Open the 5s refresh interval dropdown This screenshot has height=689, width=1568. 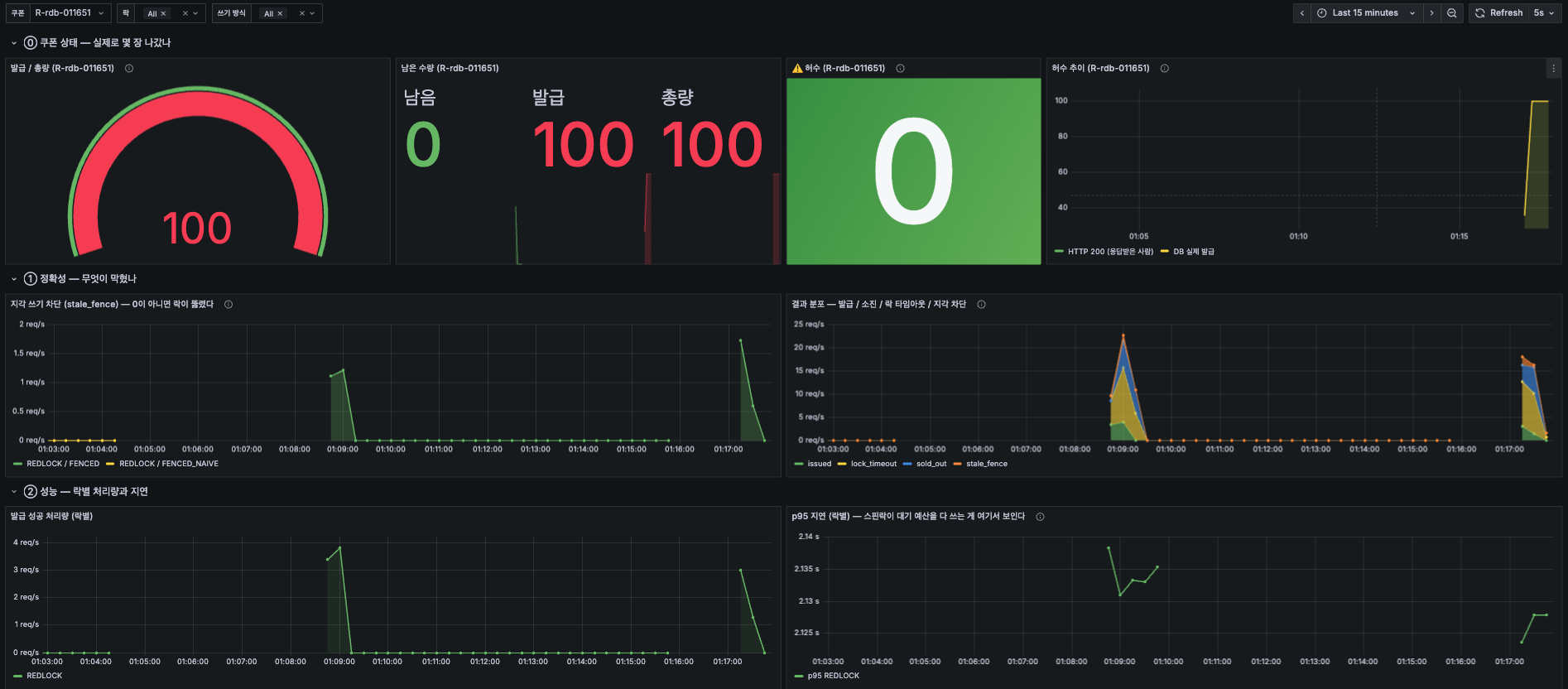coord(1543,13)
